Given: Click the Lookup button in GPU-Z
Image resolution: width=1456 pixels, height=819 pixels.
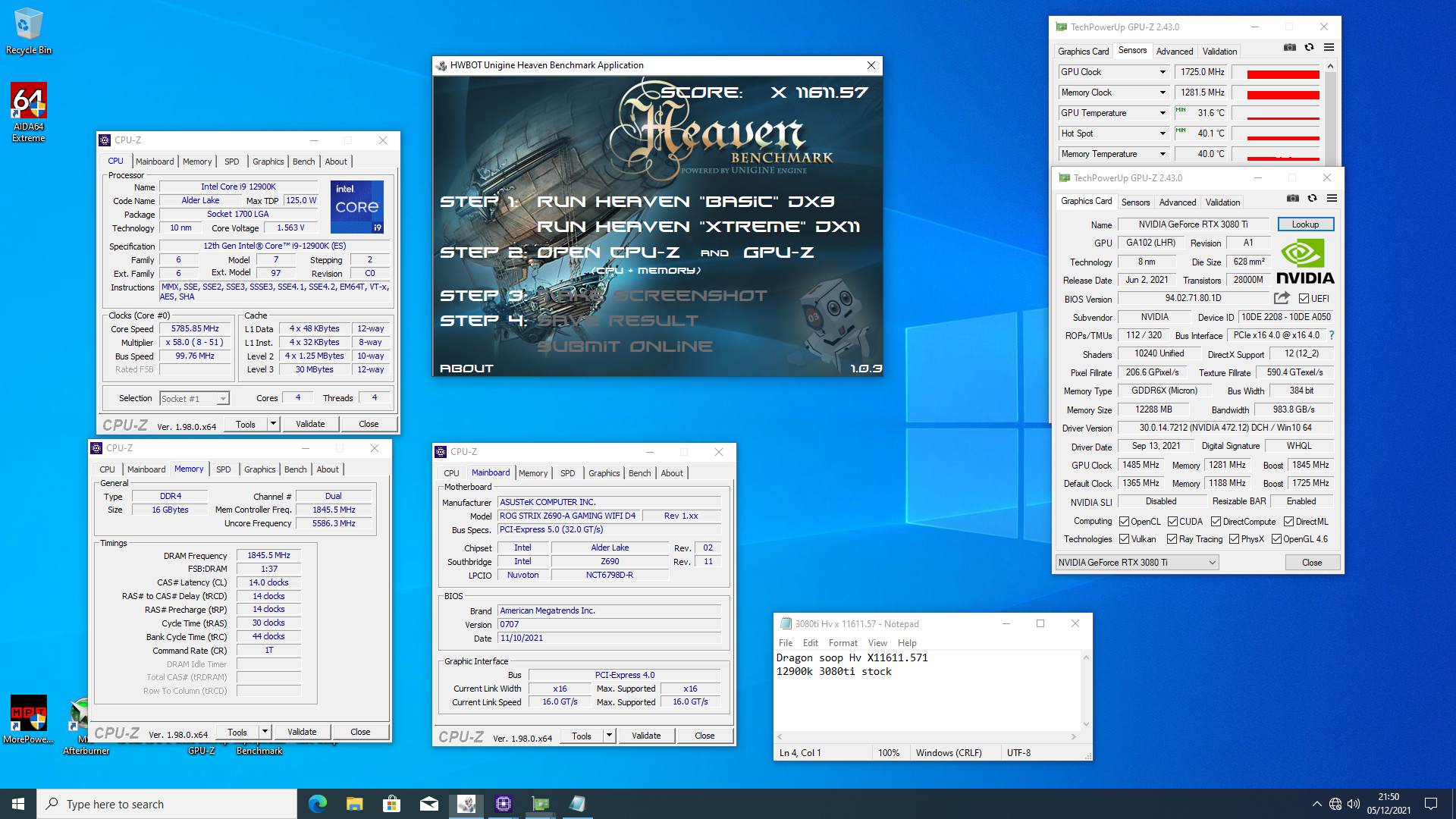Looking at the screenshot, I should (1305, 224).
